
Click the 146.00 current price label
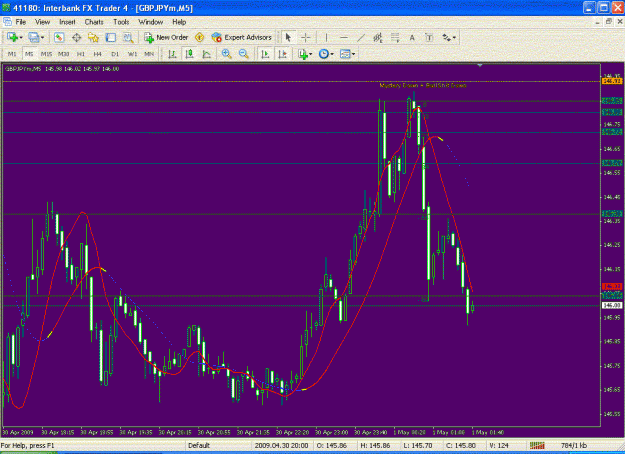(x=612, y=305)
